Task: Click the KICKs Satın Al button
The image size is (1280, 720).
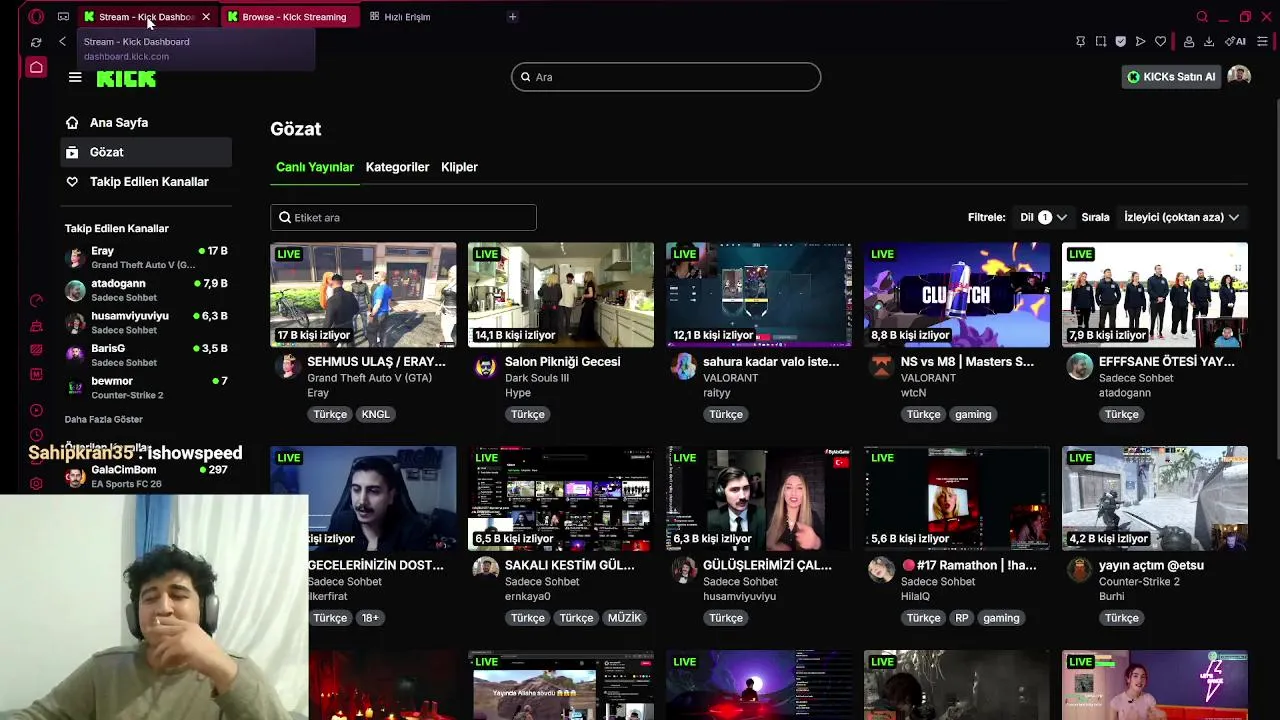Action: [x=1171, y=77]
